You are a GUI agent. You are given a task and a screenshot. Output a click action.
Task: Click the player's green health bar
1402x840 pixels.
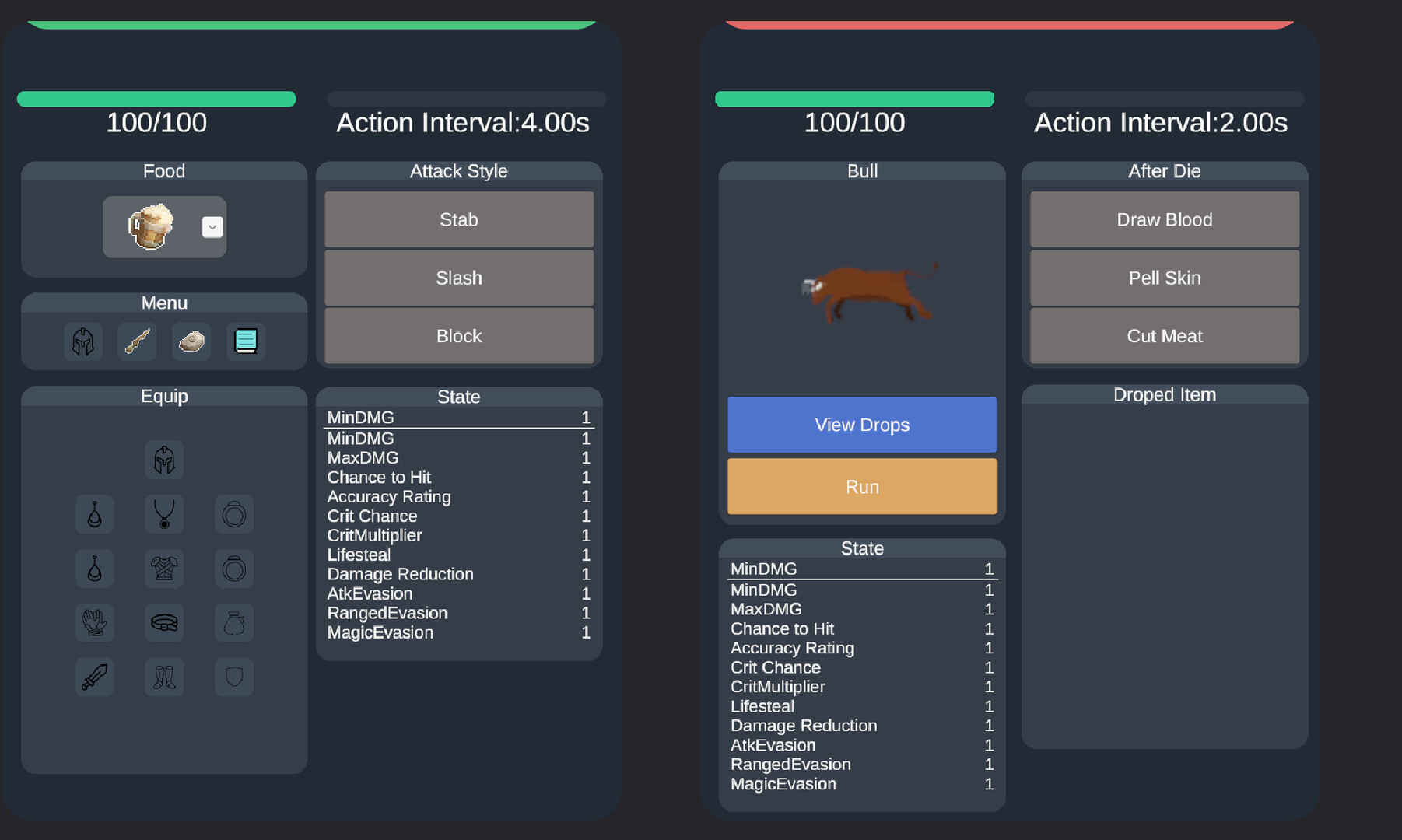click(156, 99)
